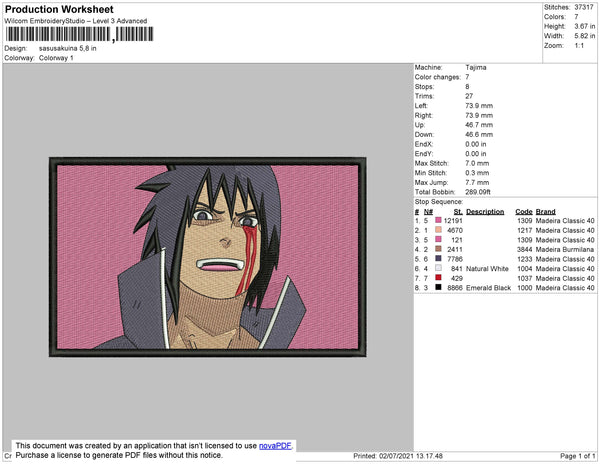Viewport: 600px width, 464px height.
Task: Click the 'Brand' column header
Action: (x=546, y=212)
